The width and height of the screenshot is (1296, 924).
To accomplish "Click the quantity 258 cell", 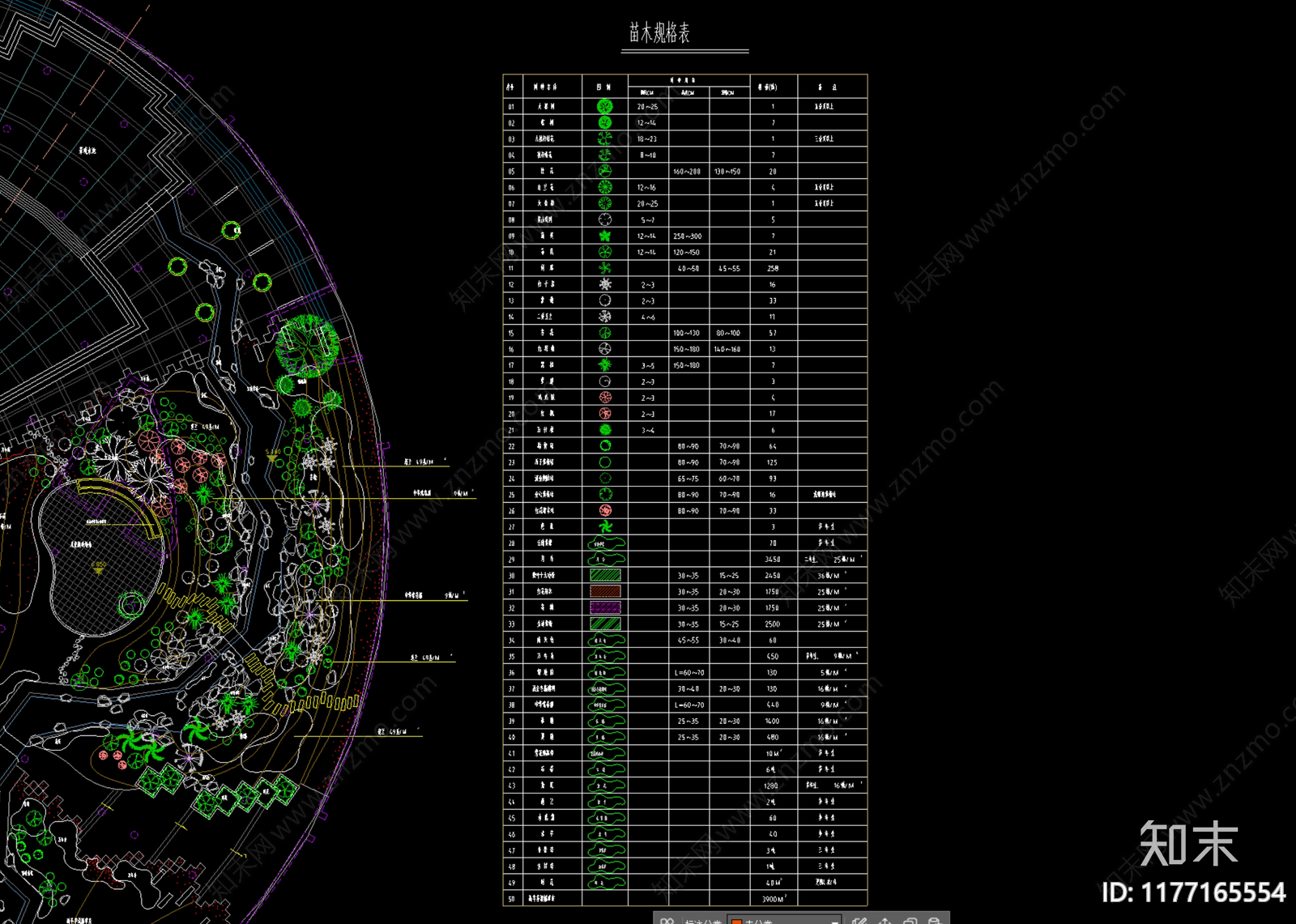I will (x=773, y=269).
